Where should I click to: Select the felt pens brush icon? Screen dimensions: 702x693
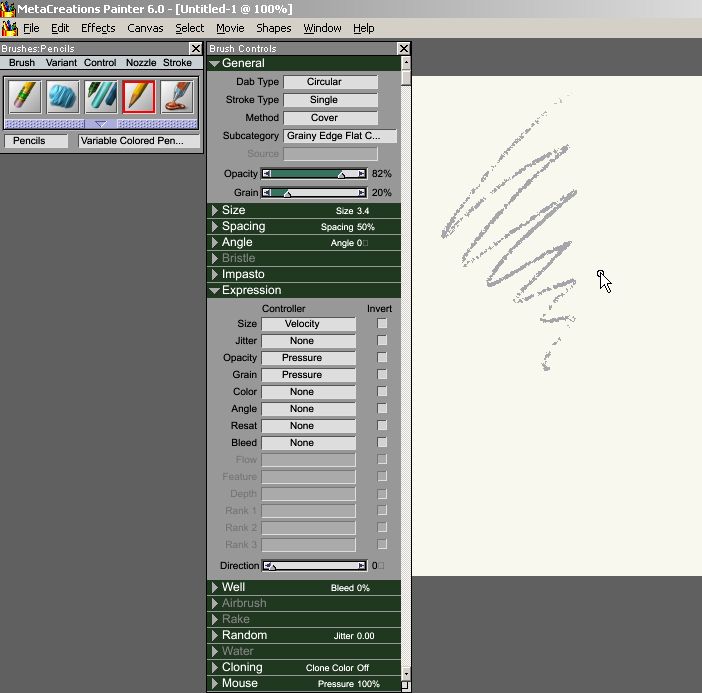click(x=101, y=96)
